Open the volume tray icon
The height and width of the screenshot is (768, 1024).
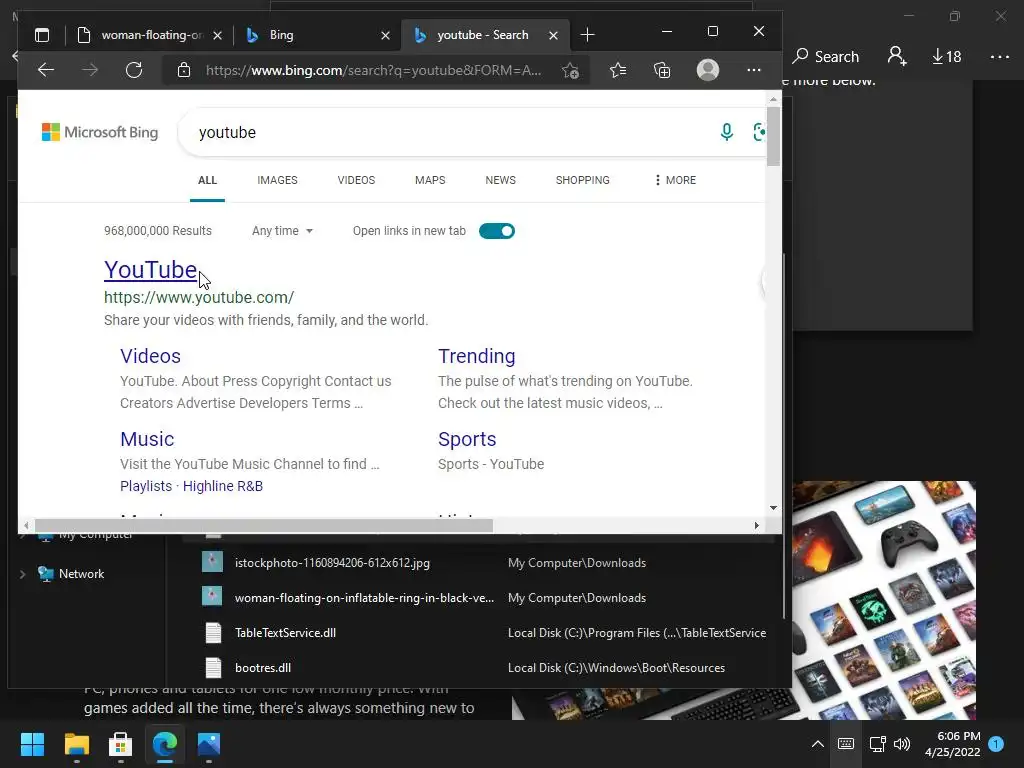[902, 744]
